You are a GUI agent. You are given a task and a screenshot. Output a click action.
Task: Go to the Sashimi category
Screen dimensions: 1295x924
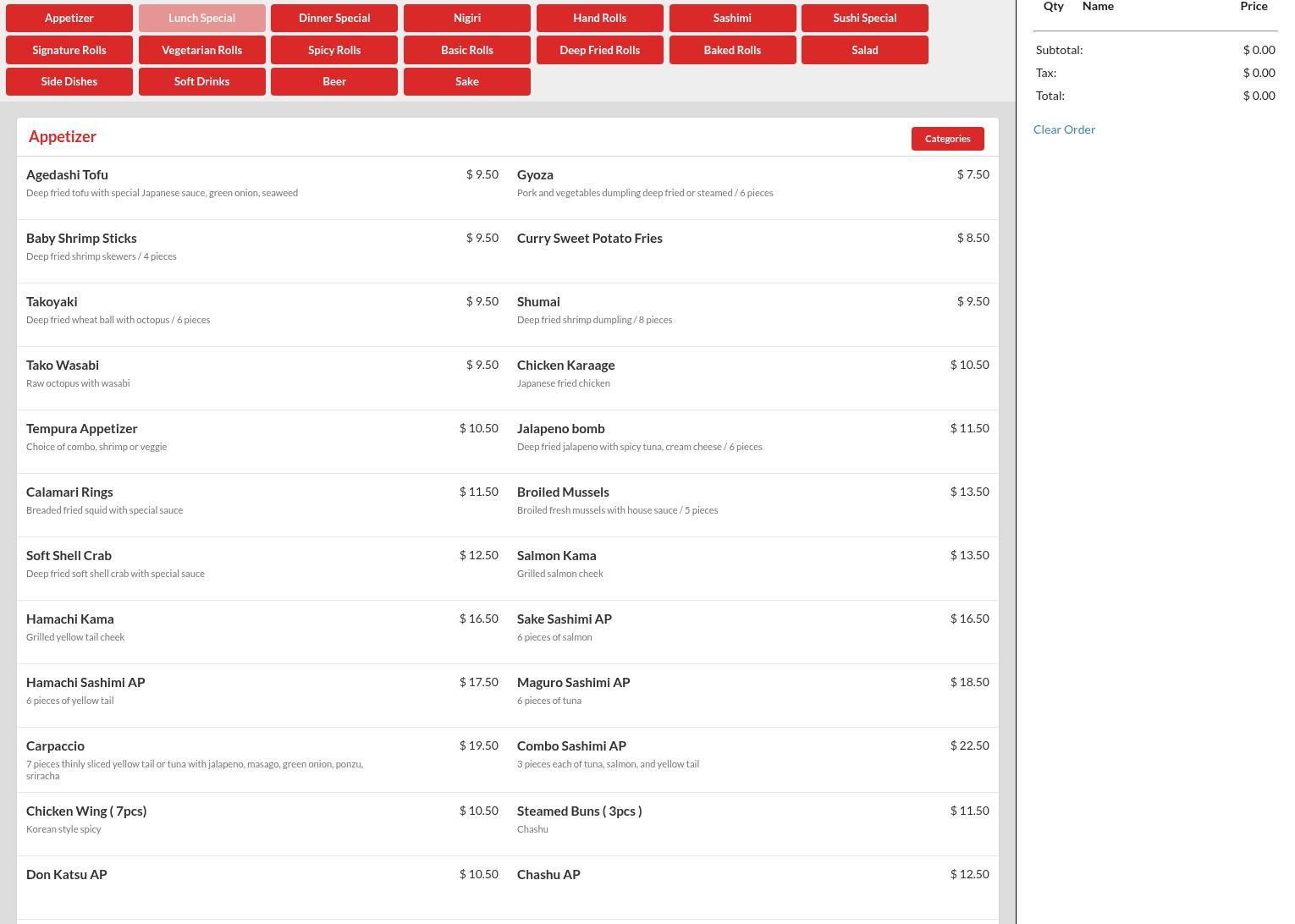pos(732,18)
